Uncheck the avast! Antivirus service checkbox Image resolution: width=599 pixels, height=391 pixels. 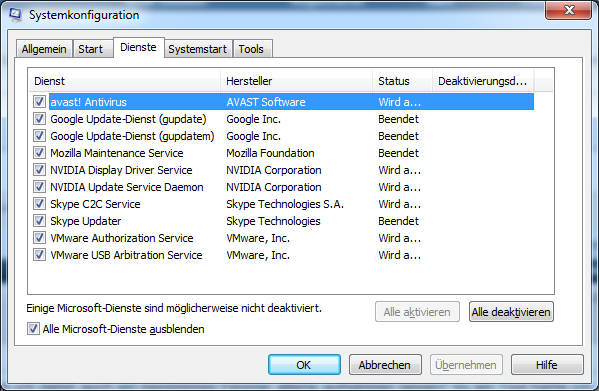(x=39, y=102)
